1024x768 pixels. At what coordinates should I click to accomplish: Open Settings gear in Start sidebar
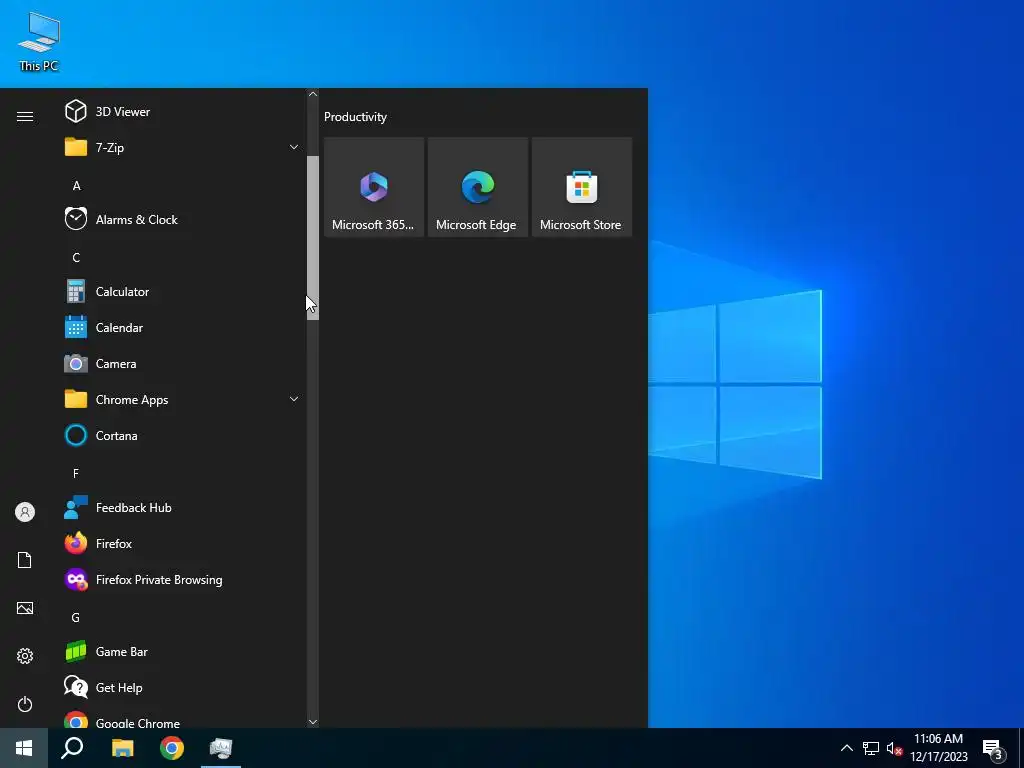coord(25,656)
